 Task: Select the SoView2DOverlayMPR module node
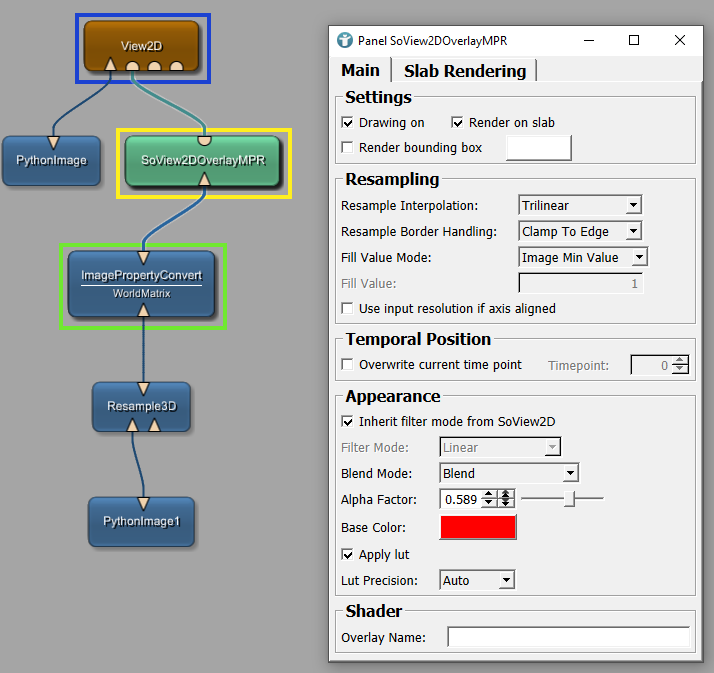click(x=203, y=160)
